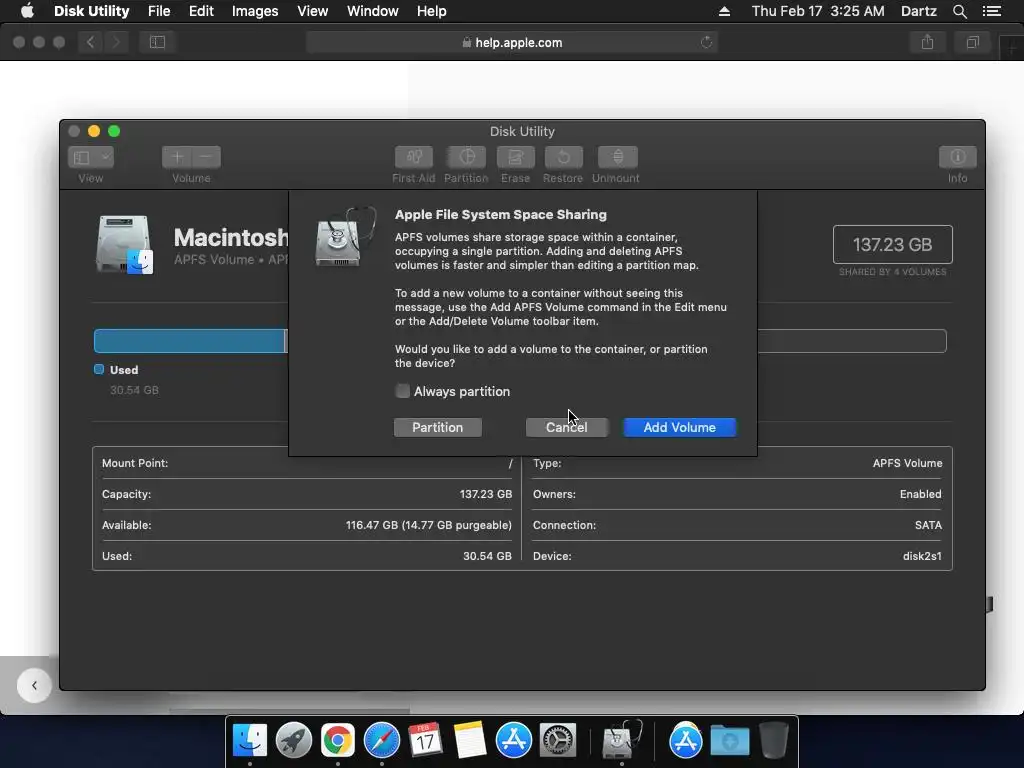
Task: Click the Erase toolbar icon
Action: [x=515, y=157]
